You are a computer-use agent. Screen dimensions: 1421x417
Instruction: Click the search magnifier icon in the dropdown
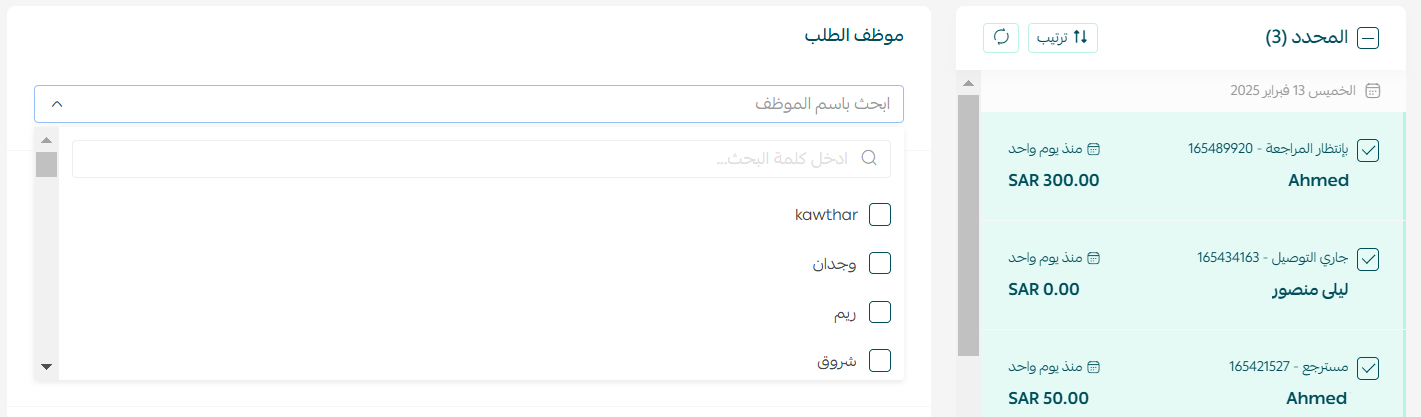[x=869, y=158]
